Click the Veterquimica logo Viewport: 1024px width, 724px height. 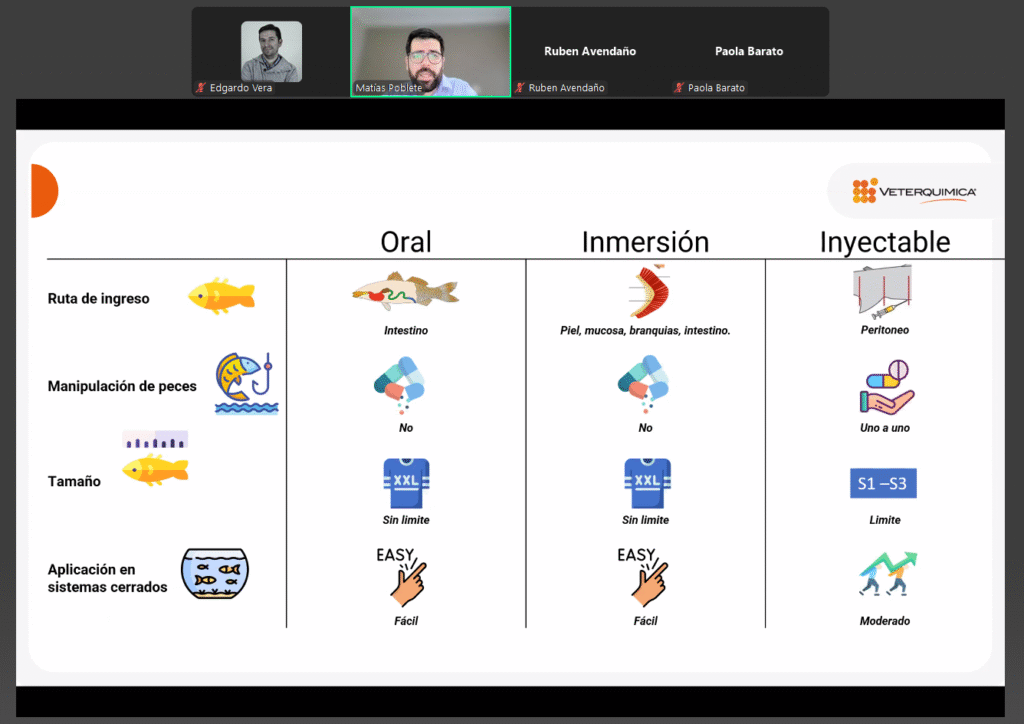(914, 191)
